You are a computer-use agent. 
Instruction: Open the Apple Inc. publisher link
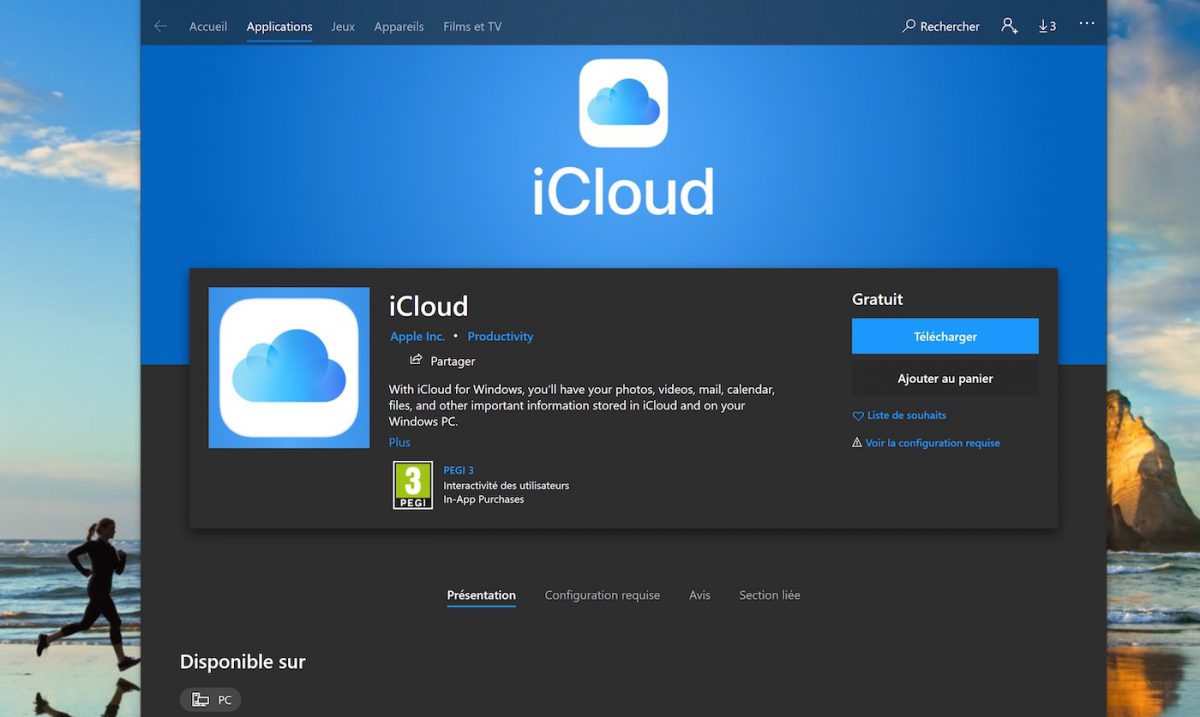point(417,337)
